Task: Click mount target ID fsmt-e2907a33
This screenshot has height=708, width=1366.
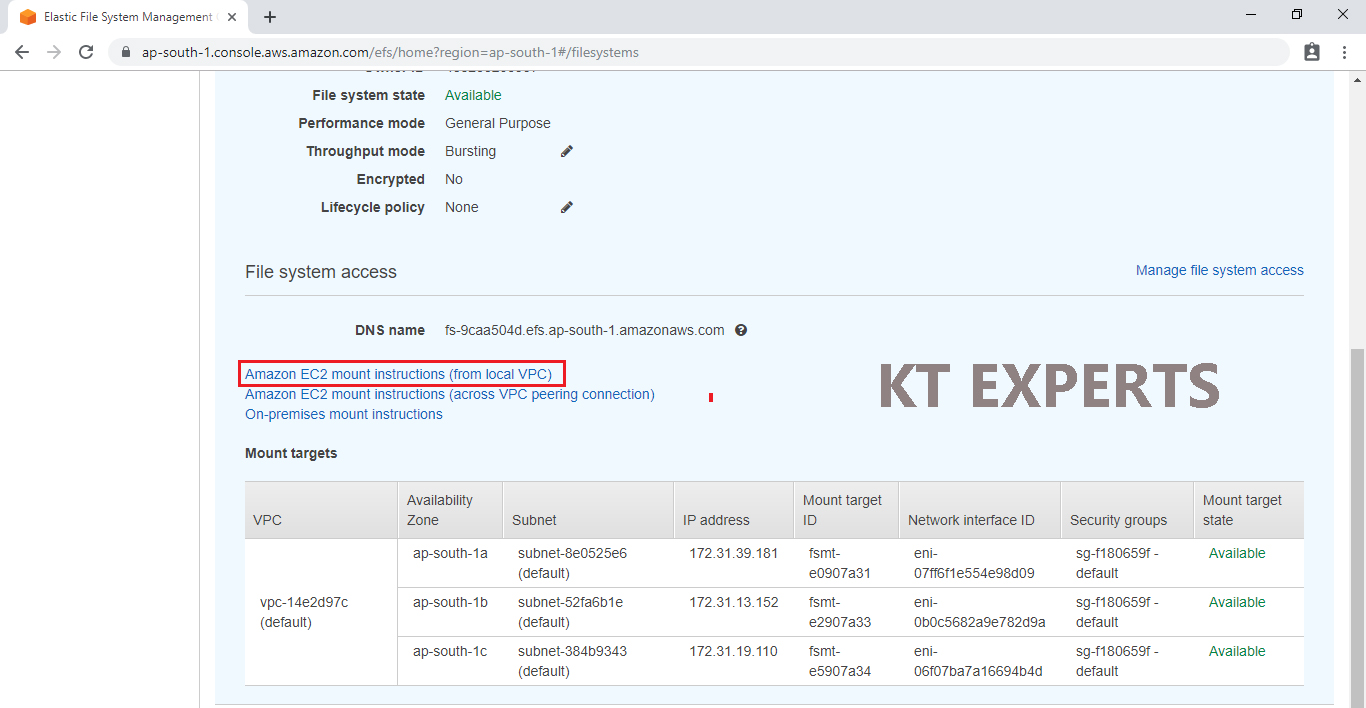Action: (x=840, y=612)
